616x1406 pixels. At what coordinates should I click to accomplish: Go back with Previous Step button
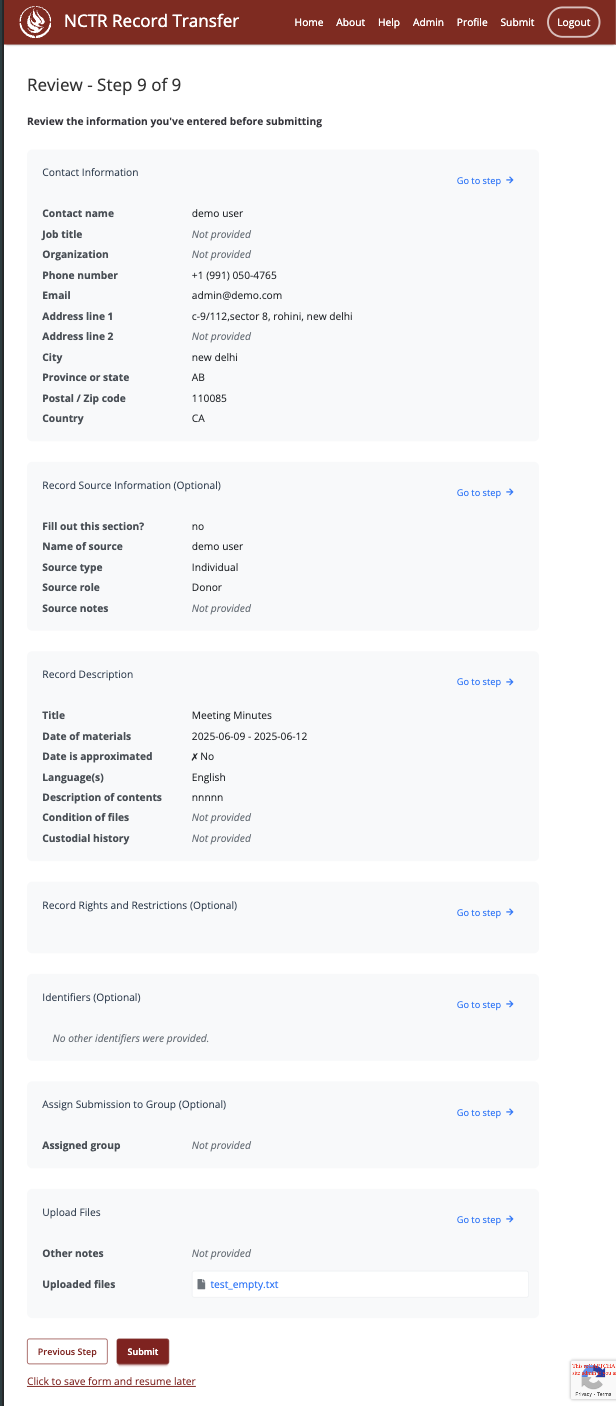click(67, 1352)
